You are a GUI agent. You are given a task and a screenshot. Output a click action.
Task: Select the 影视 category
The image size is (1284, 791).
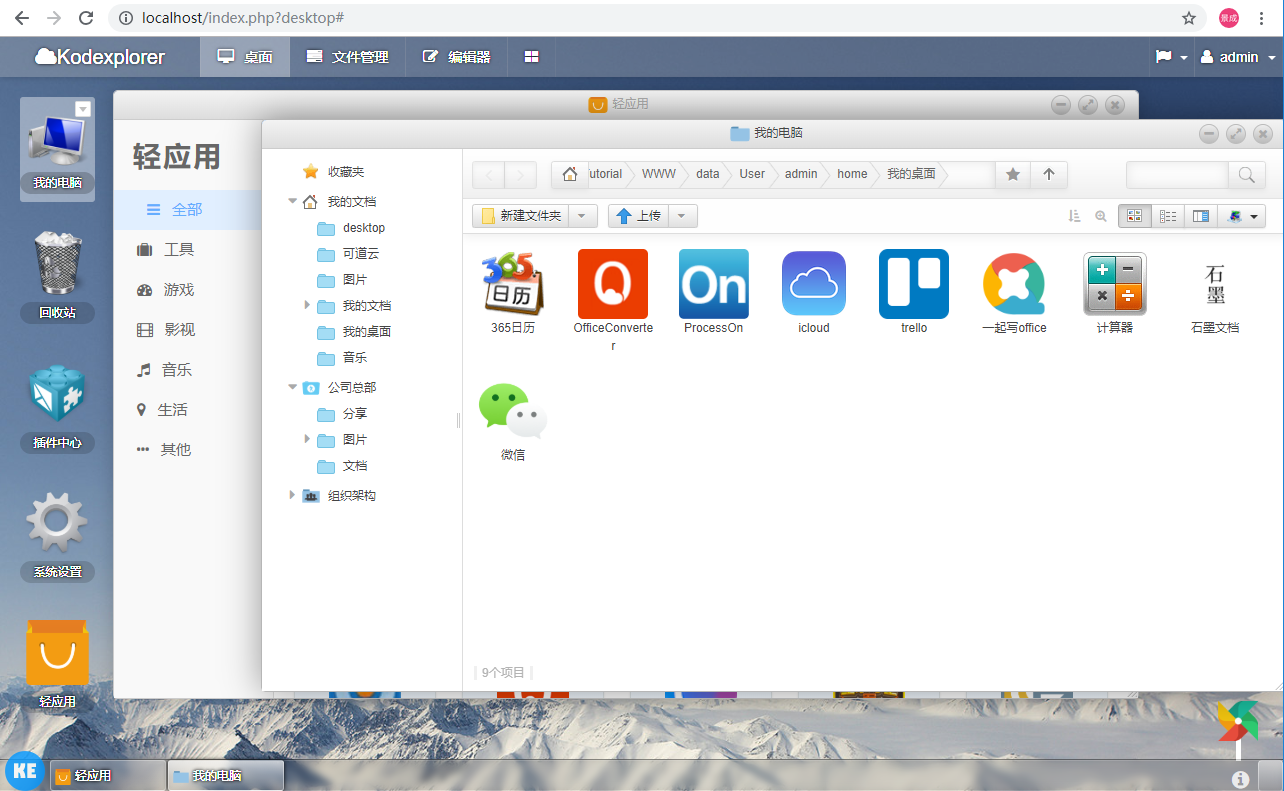(x=188, y=329)
